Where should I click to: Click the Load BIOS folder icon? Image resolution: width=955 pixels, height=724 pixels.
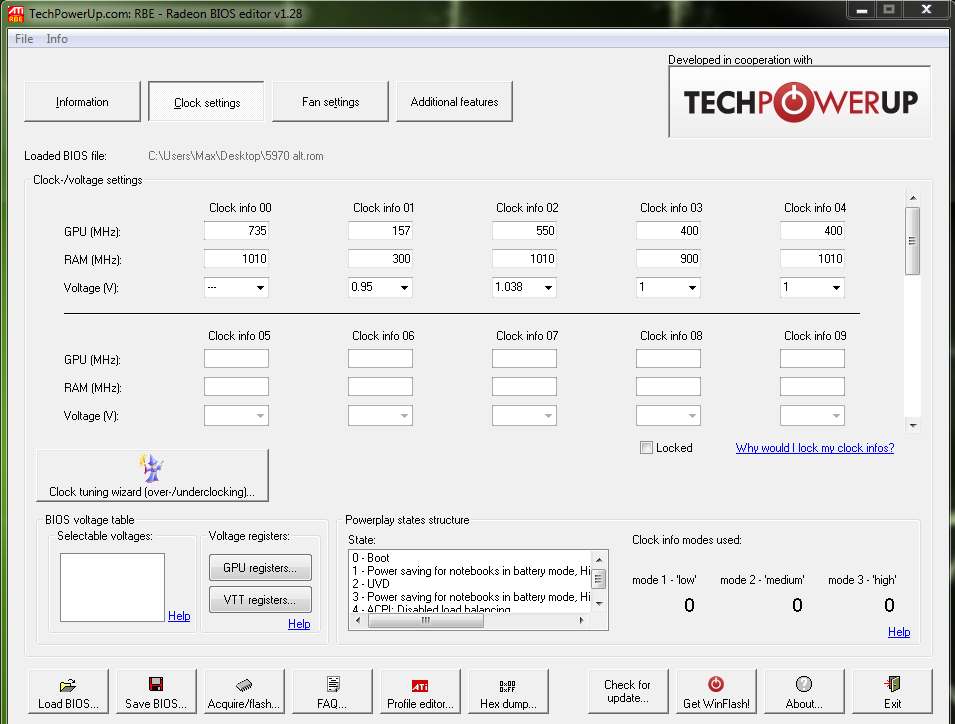tap(68, 685)
